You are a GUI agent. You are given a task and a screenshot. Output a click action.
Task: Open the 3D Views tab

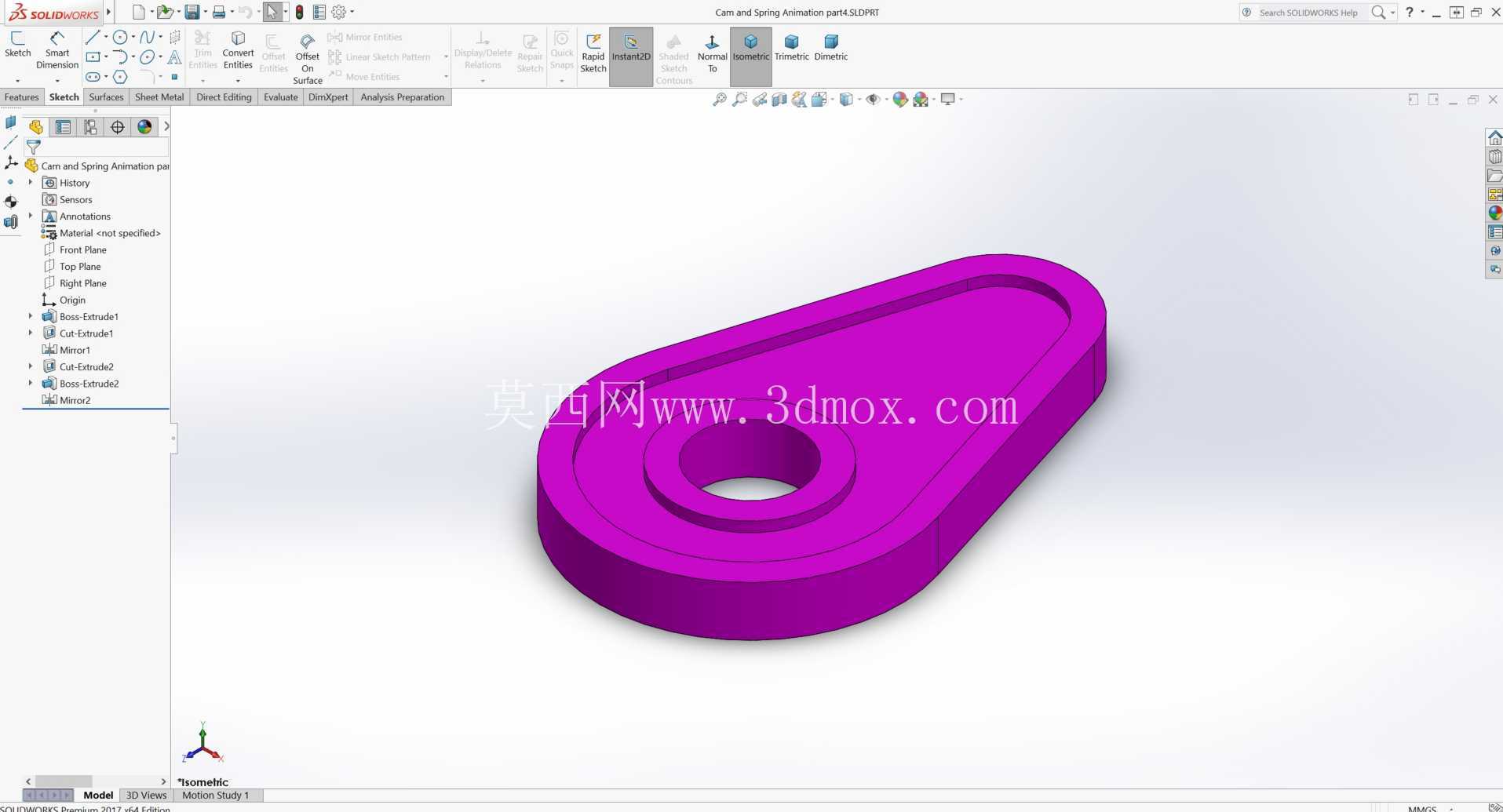[x=147, y=795]
